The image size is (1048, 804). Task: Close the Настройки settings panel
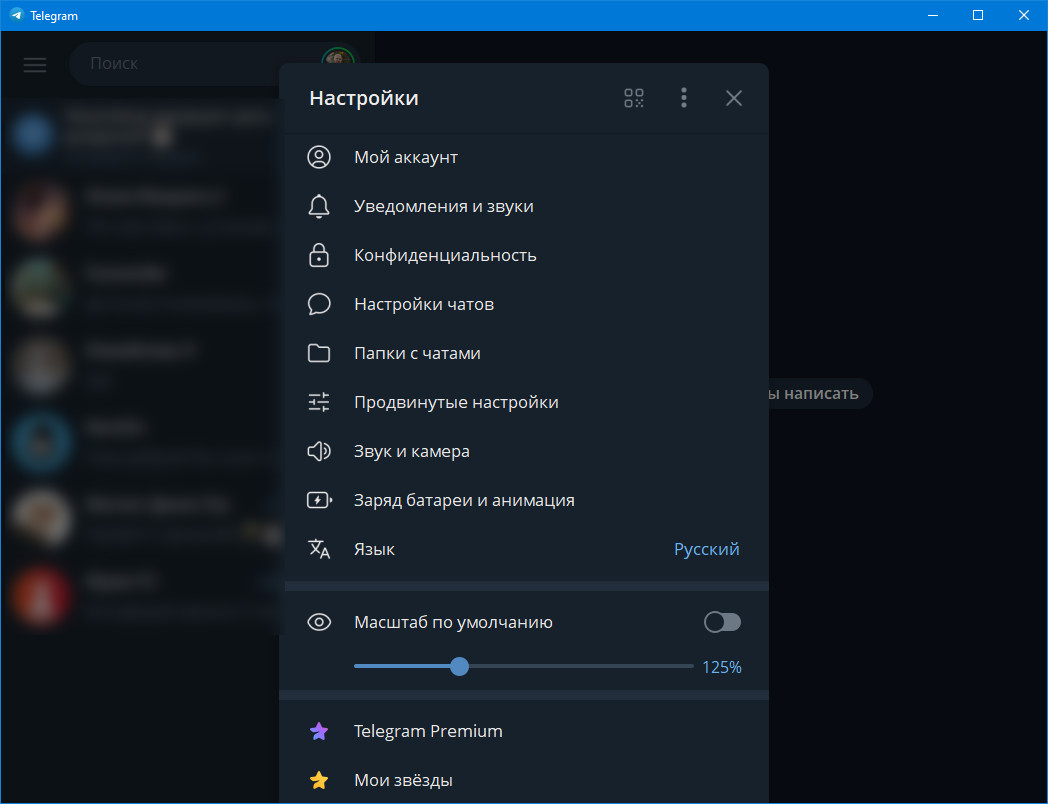point(733,98)
